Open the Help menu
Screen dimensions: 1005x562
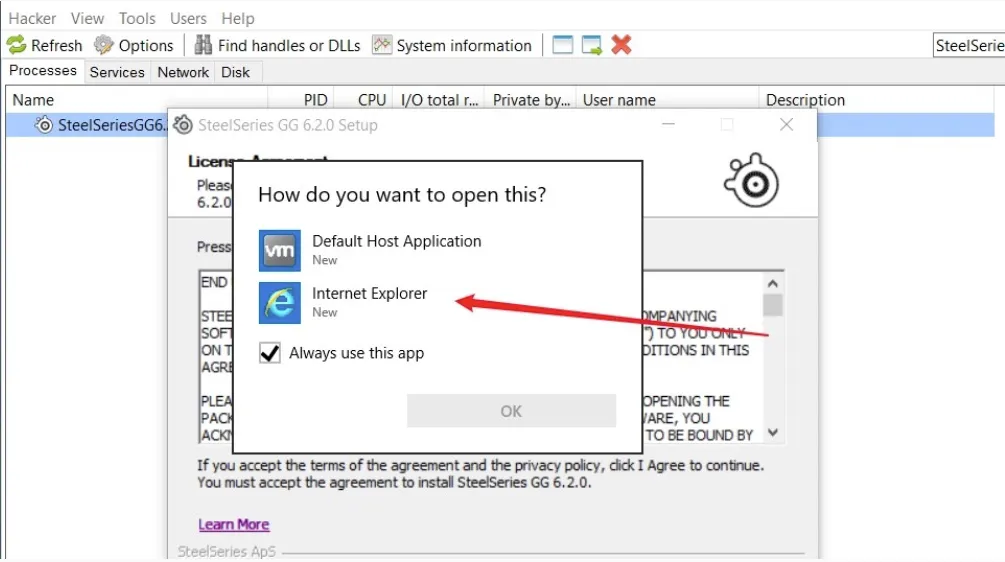pyautogui.click(x=238, y=19)
